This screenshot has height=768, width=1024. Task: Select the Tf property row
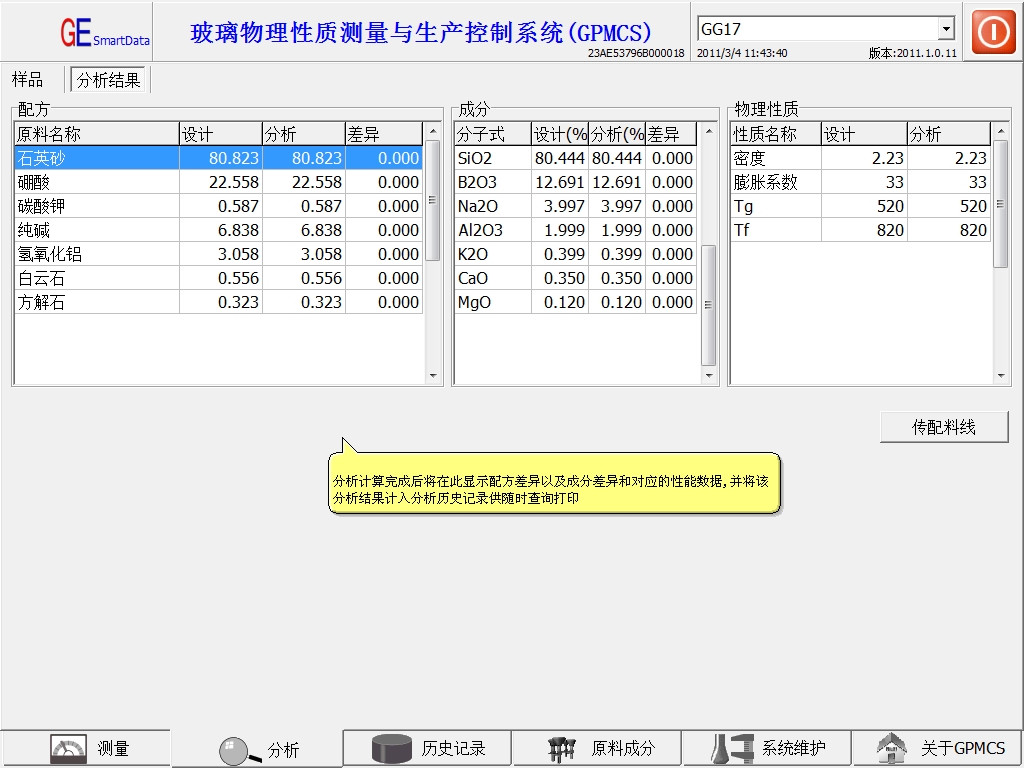click(860, 230)
